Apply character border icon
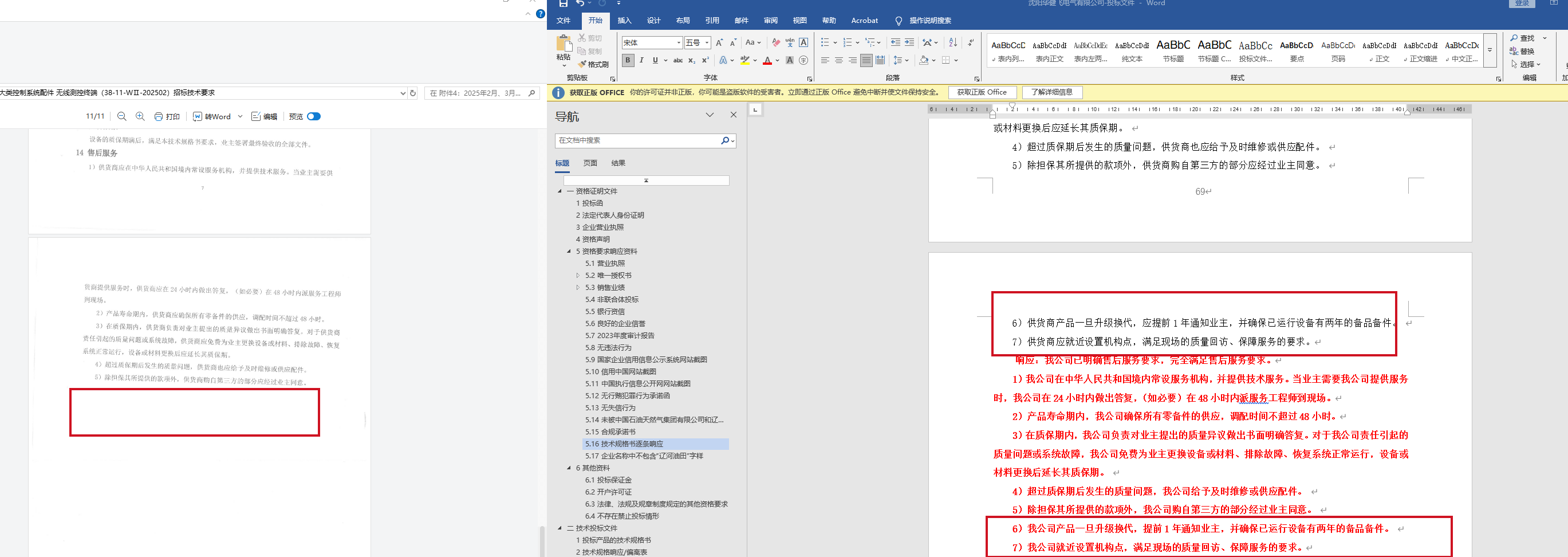This screenshot has height=557, width=1568. pos(803,42)
